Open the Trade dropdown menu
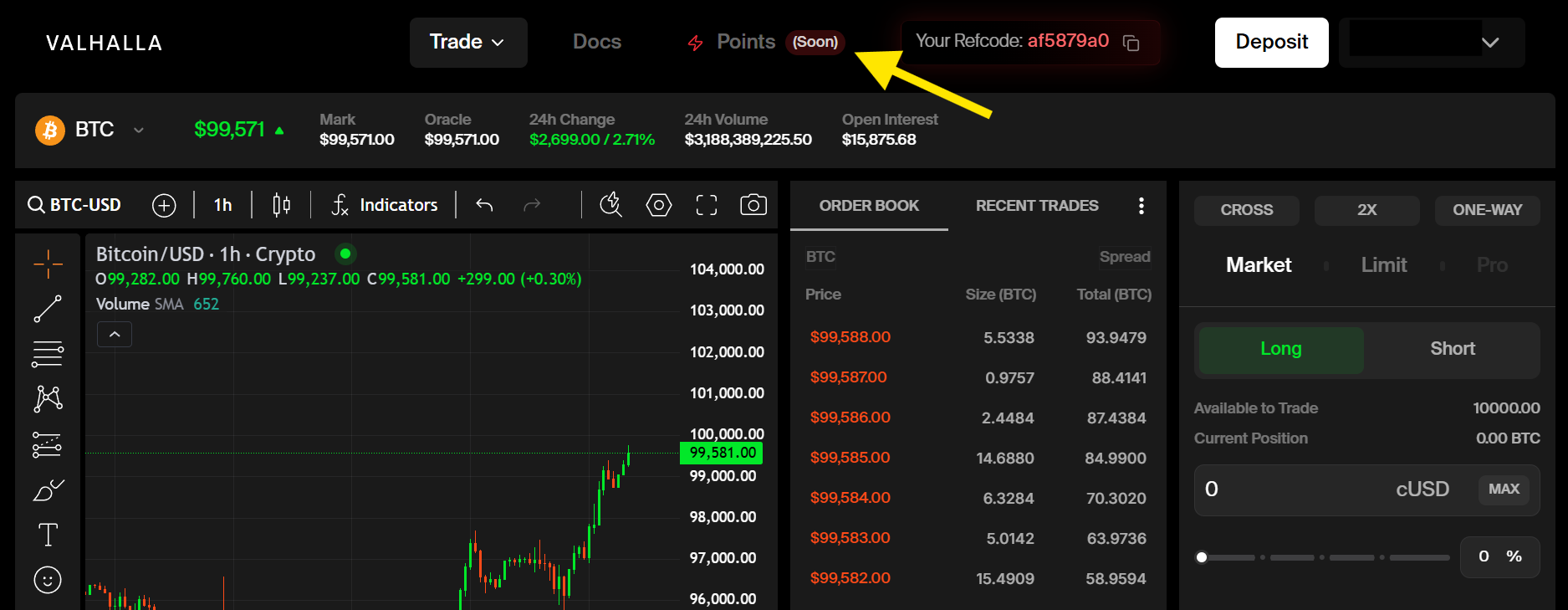The height and width of the screenshot is (610, 1568). click(x=467, y=42)
